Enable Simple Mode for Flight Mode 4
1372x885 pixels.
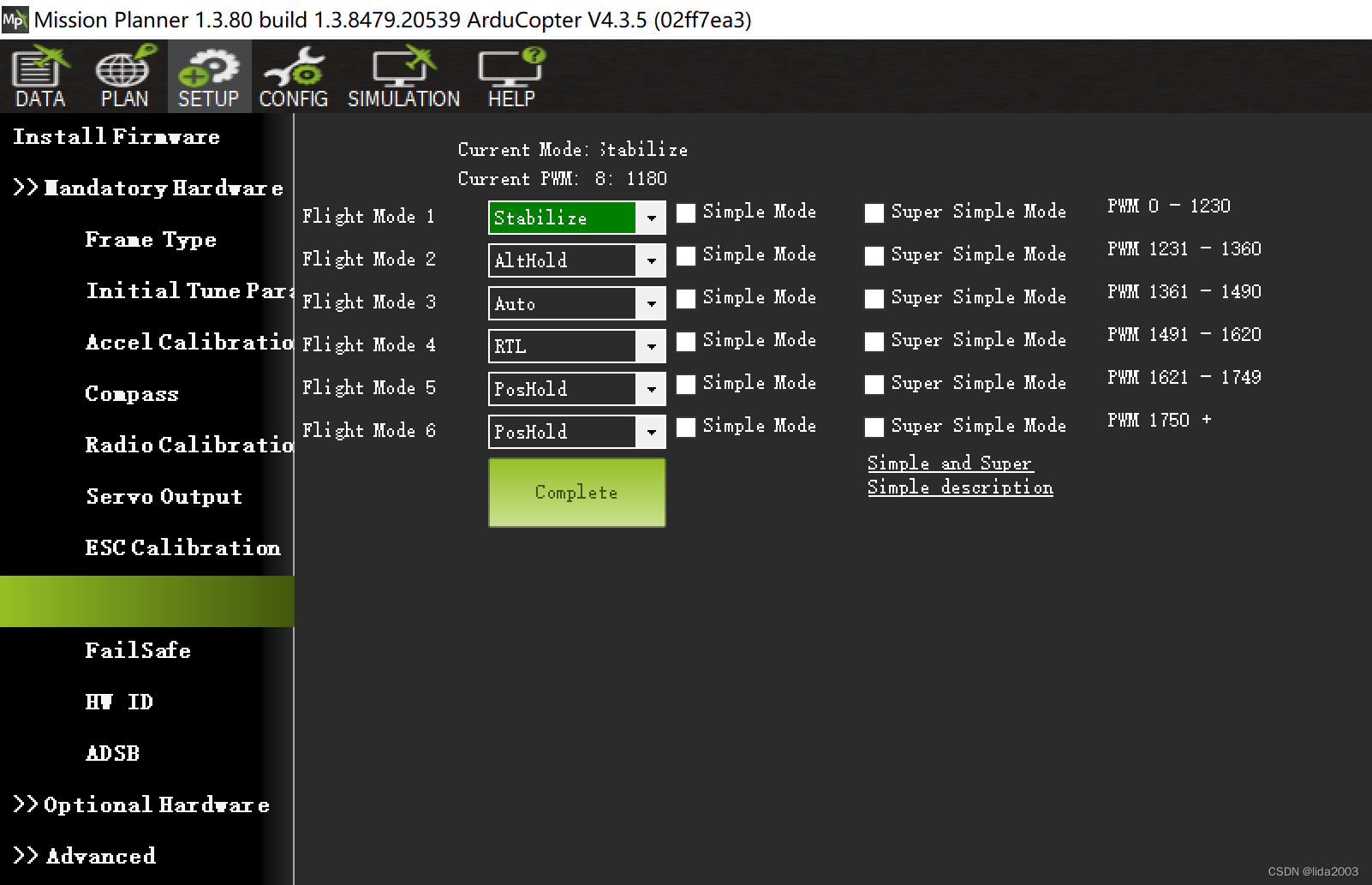point(686,342)
